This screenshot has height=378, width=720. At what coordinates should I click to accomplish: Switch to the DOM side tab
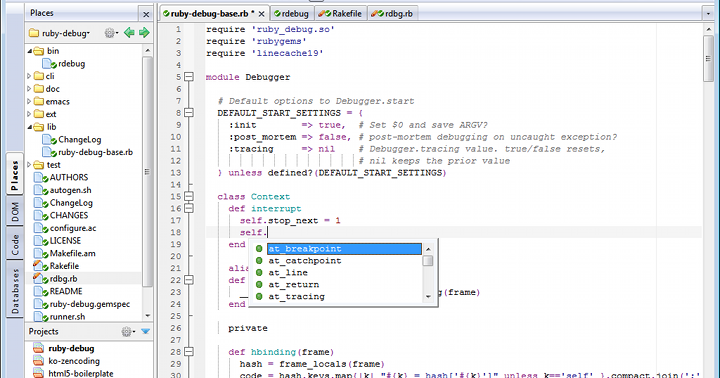tap(15, 212)
